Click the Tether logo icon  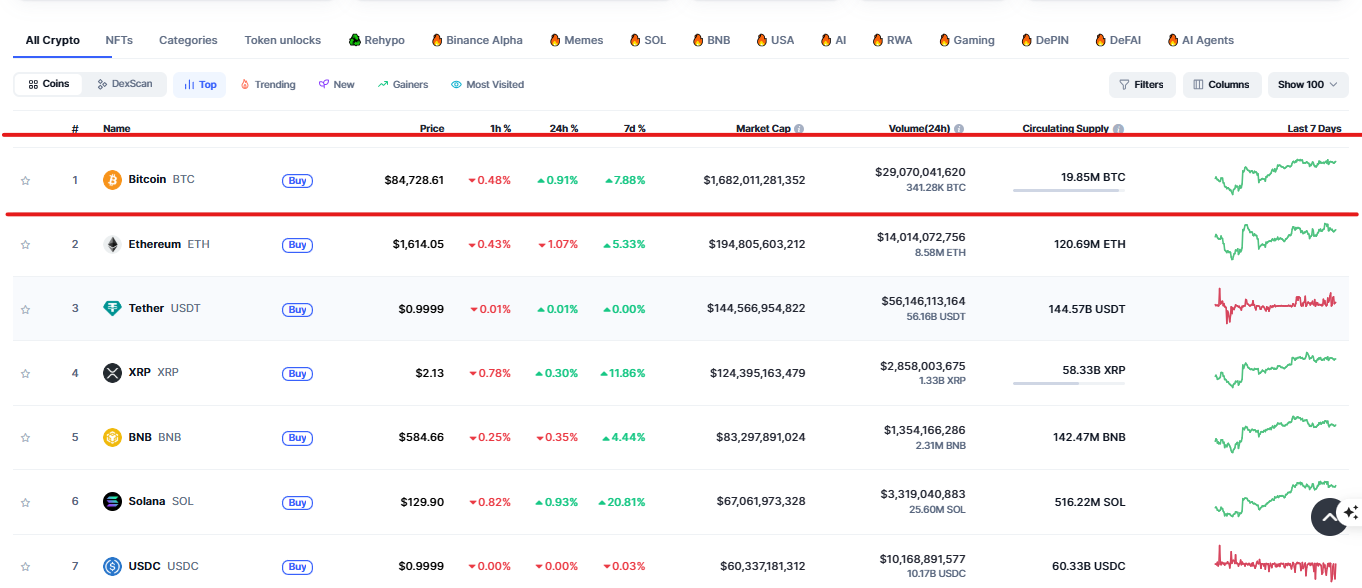[113, 308]
